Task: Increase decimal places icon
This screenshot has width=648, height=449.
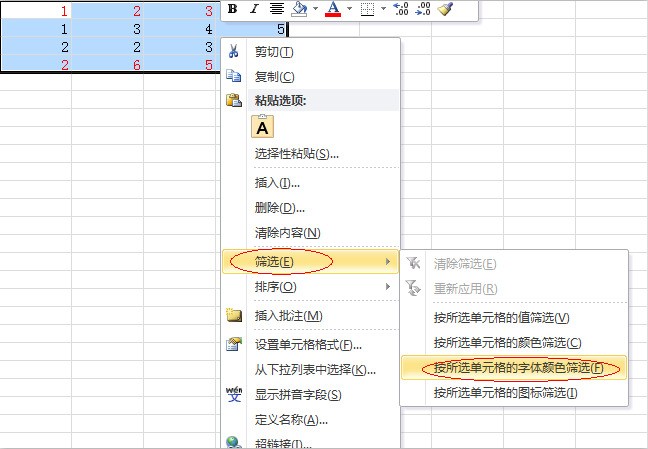Action: point(400,9)
